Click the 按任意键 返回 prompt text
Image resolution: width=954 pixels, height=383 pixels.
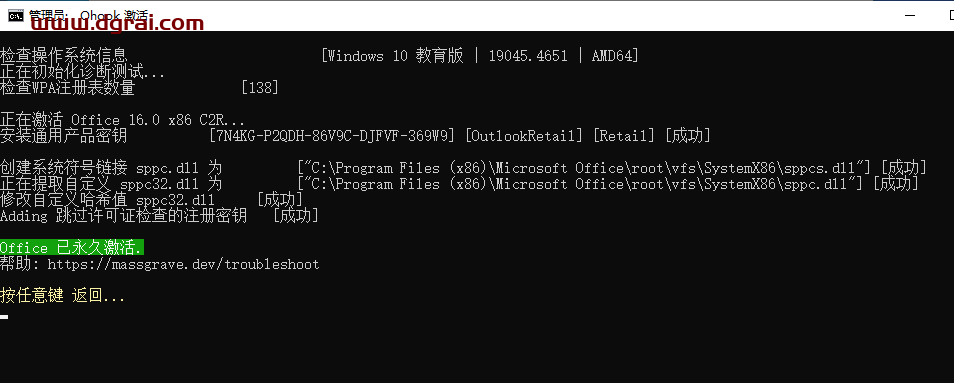(x=63, y=296)
